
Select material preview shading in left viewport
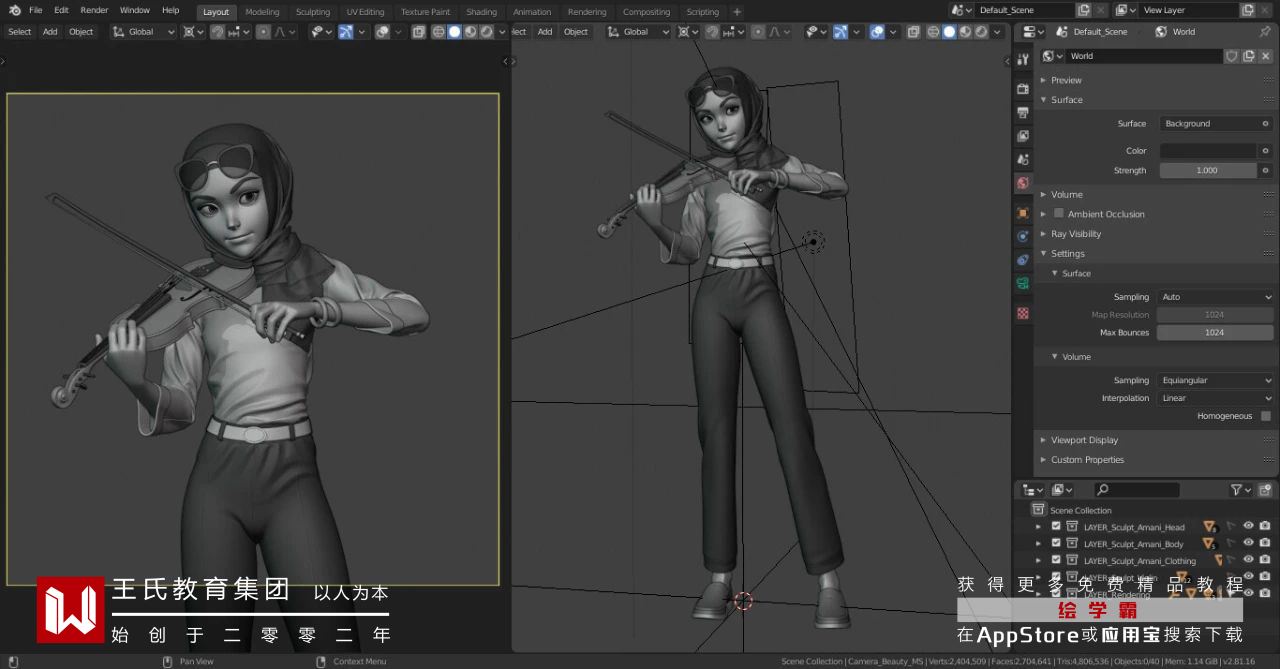(471, 31)
